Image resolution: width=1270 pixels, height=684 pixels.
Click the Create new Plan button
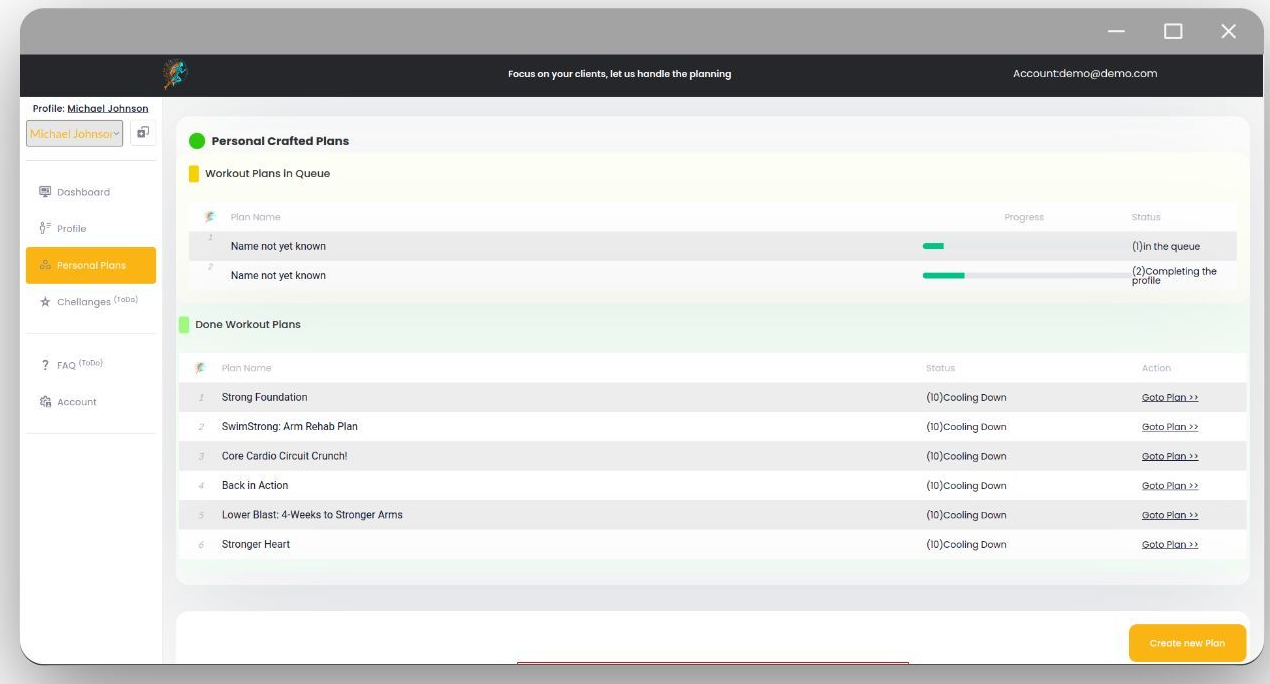pos(1187,643)
